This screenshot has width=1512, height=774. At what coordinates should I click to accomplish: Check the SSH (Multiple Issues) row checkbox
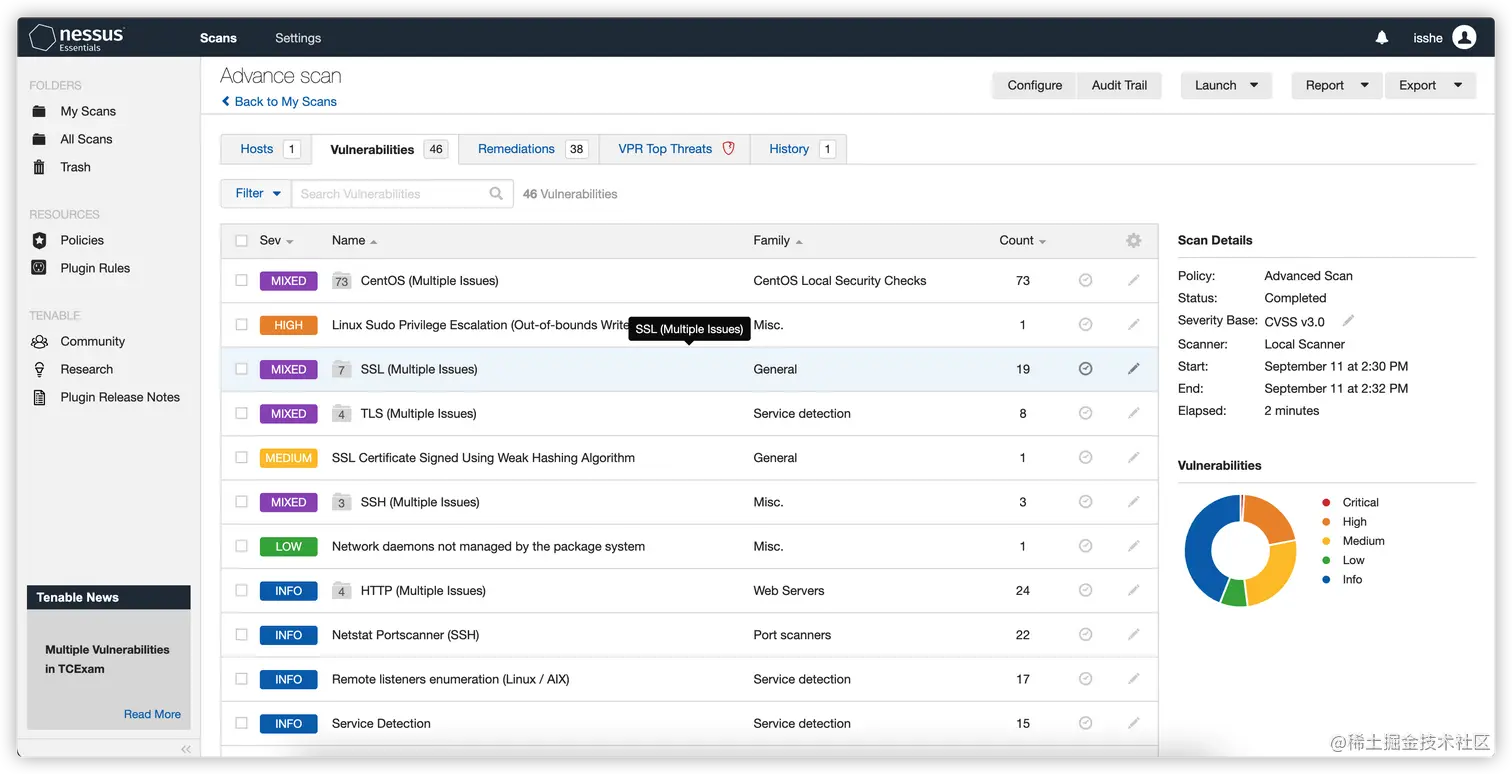[x=241, y=502]
